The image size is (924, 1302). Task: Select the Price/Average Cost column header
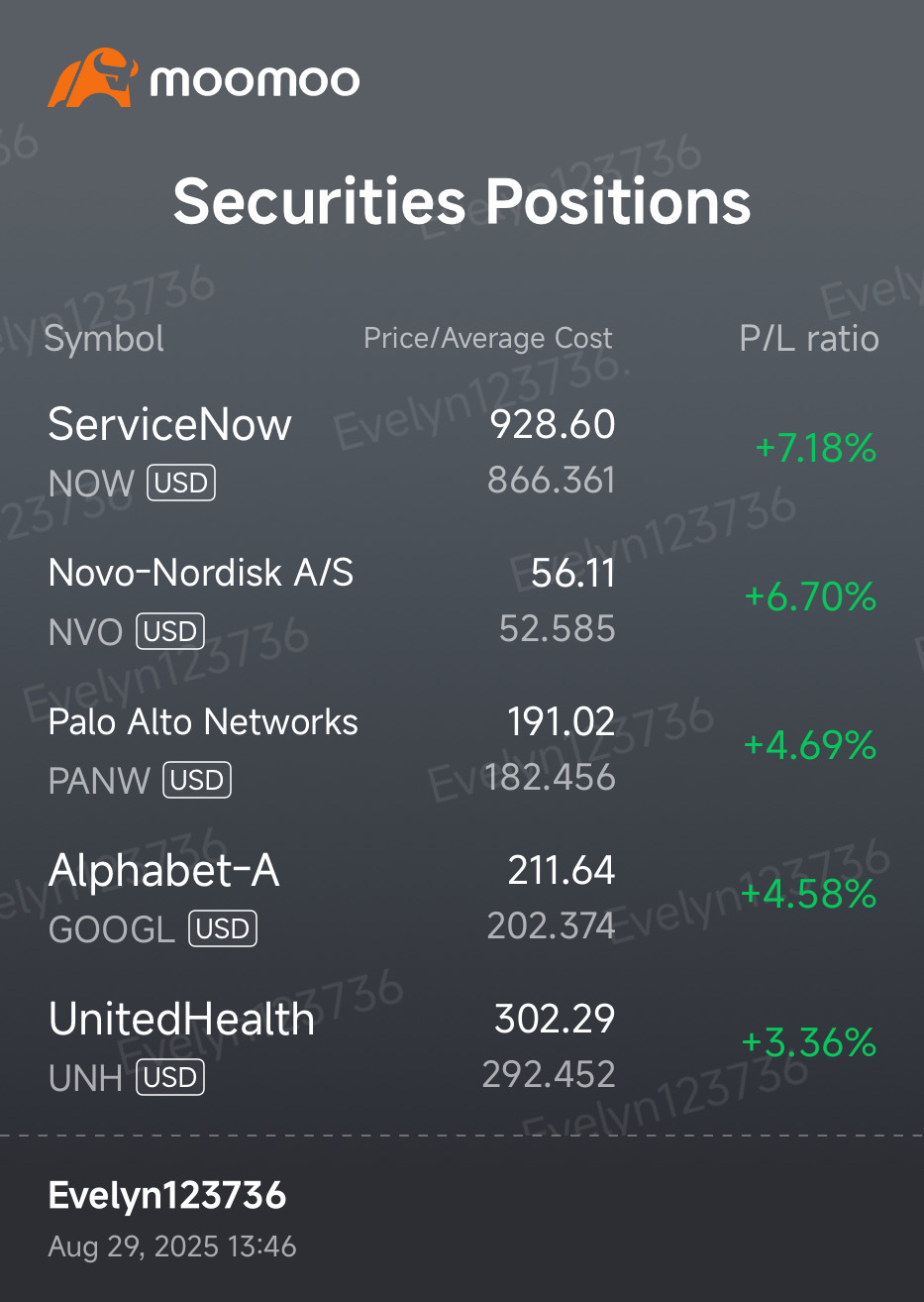(x=488, y=339)
